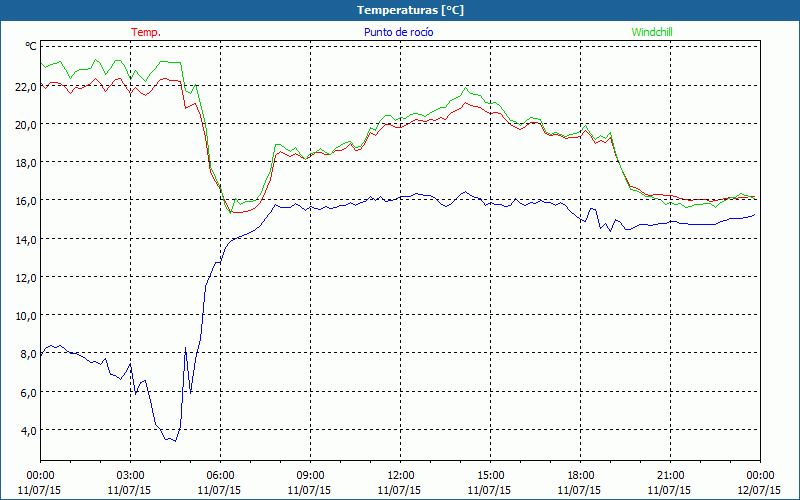The height and width of the screenshot is (500, 800).
Task: Click the 6,0 y-axis value
Action: [28, 392]
